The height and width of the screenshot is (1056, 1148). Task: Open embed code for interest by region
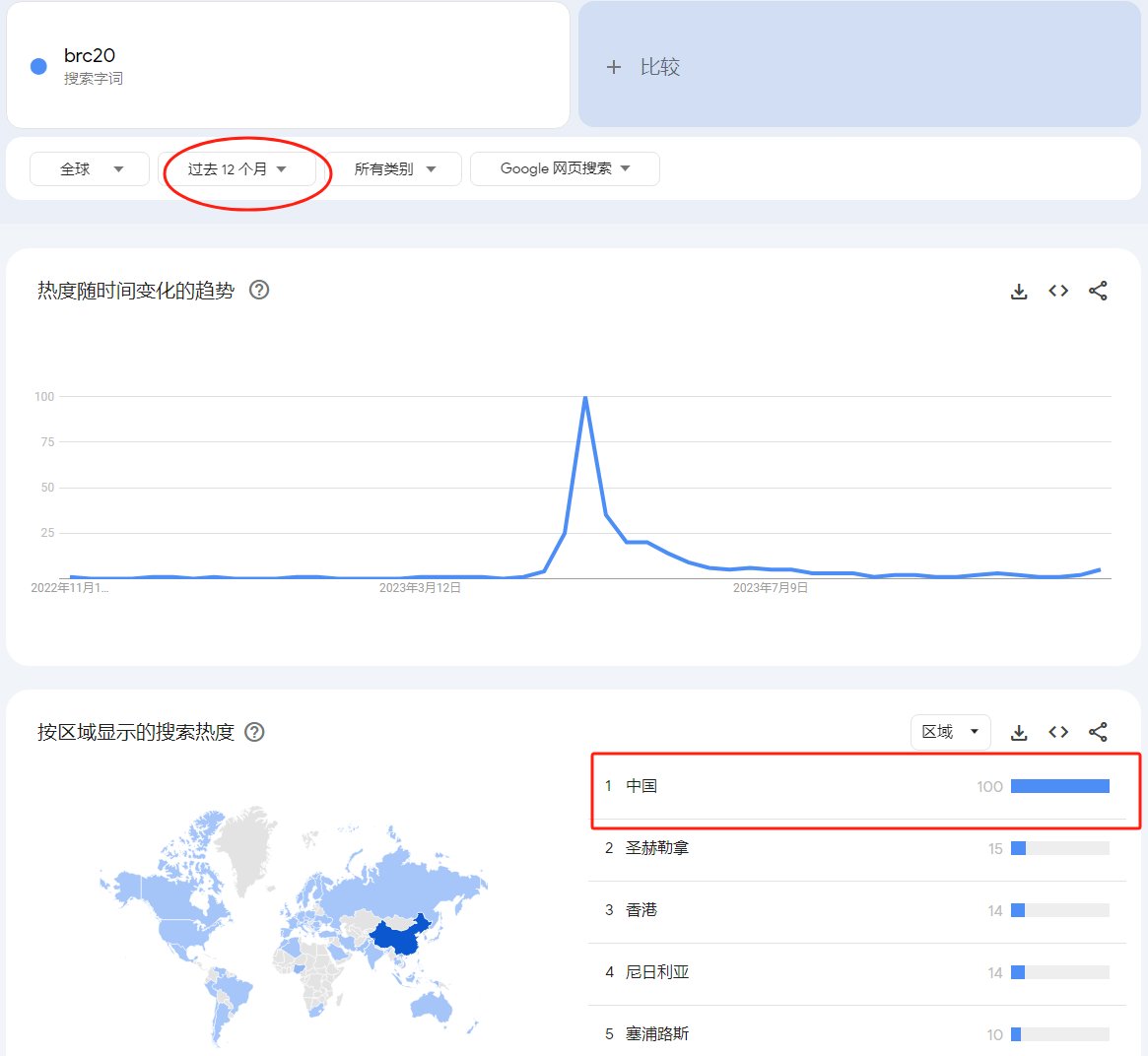(x=1058, y=732)
